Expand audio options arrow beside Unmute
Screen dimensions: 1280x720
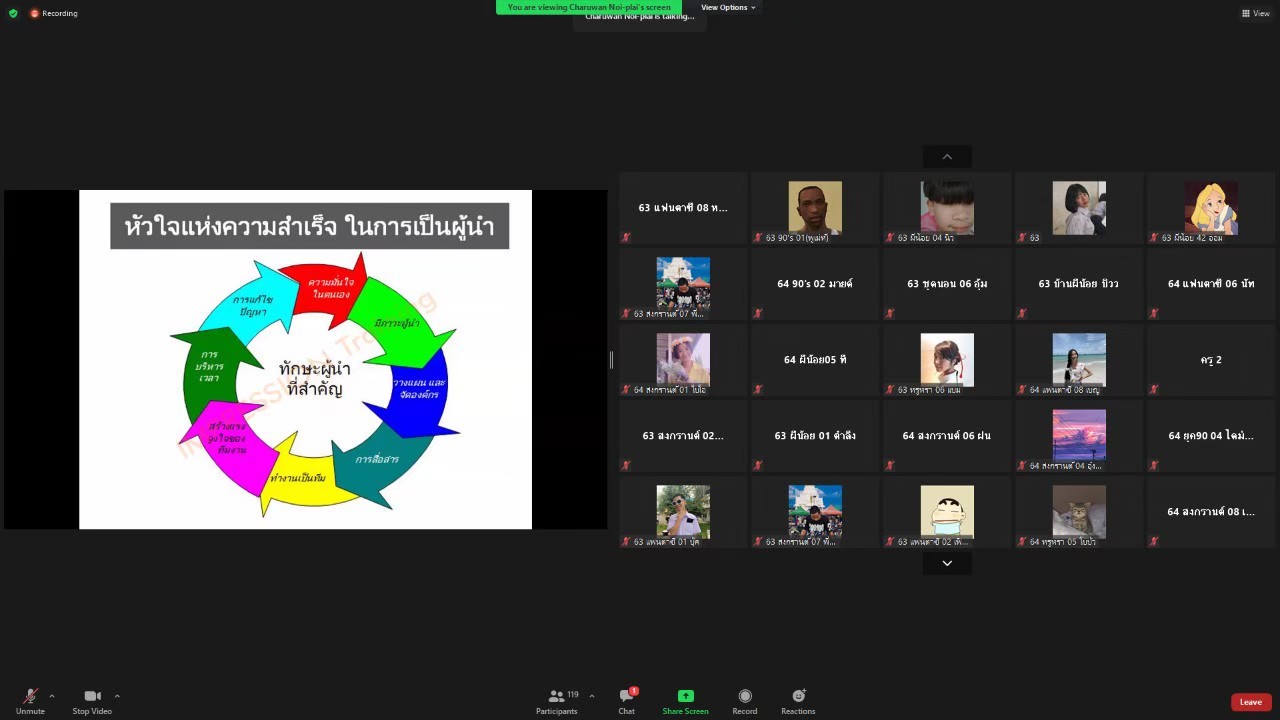52,696
